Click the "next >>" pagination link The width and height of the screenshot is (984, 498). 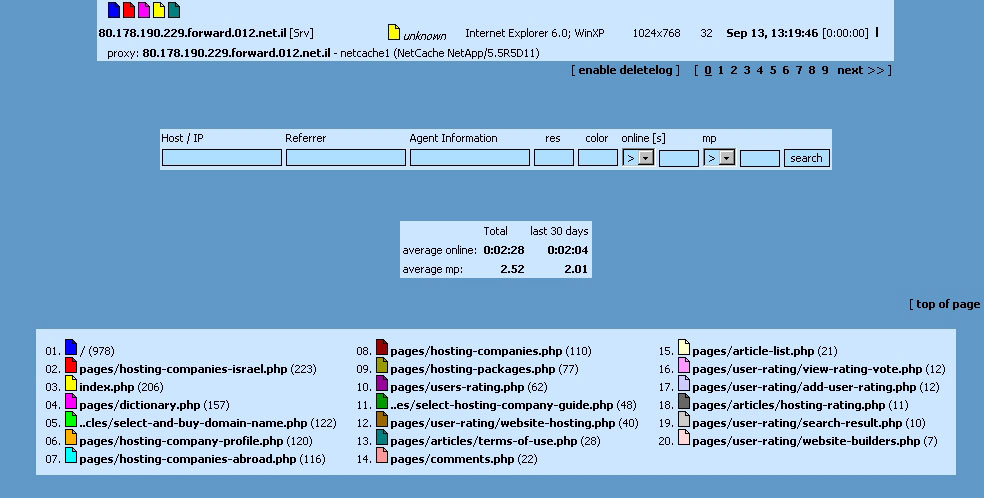[860, 70]
